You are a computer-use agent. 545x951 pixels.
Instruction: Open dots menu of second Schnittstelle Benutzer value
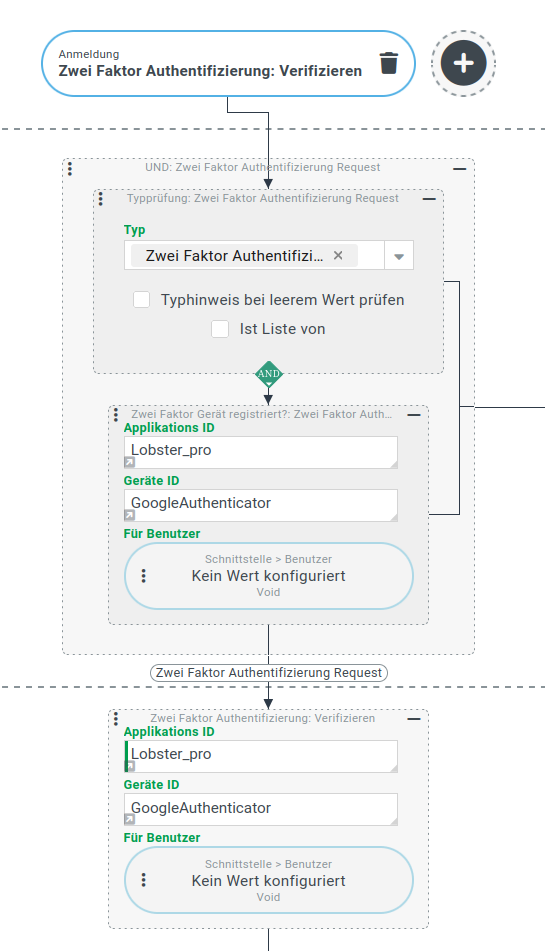click(144, 880)
